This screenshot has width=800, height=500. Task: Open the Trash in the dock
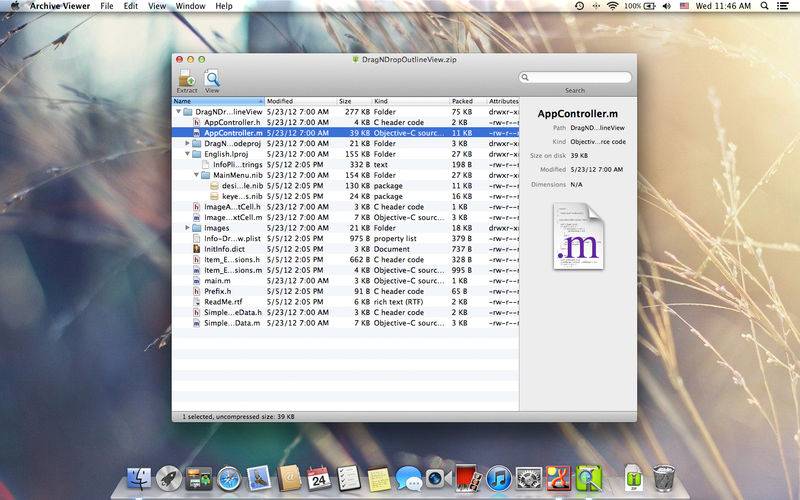[664, 478]
